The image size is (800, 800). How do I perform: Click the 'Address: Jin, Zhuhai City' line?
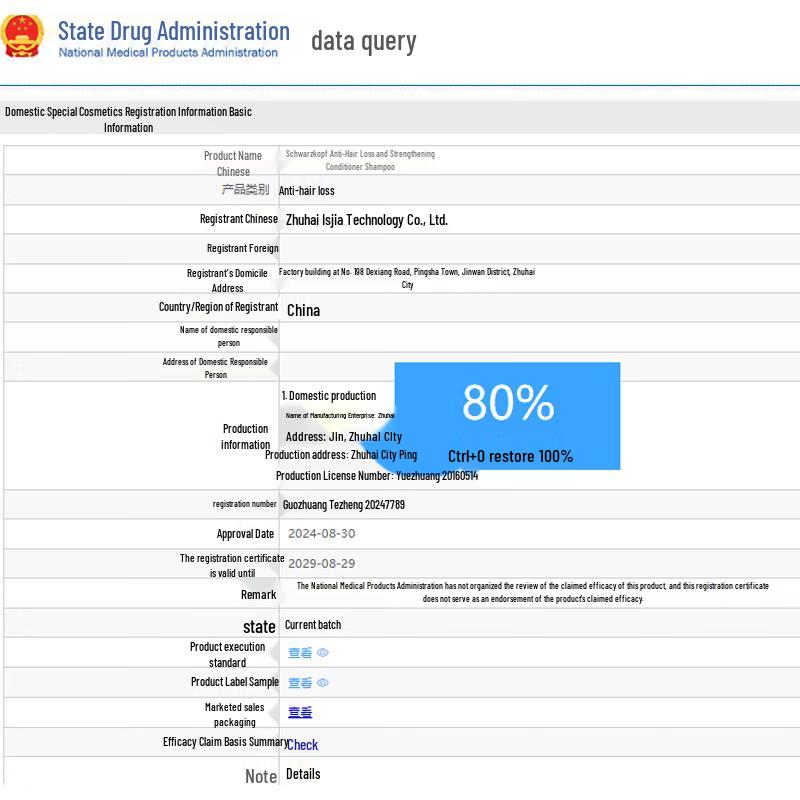coord(344,437)
